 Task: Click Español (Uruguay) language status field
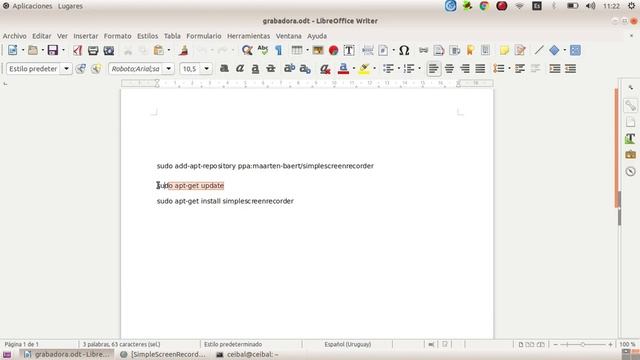click(348, 344)
